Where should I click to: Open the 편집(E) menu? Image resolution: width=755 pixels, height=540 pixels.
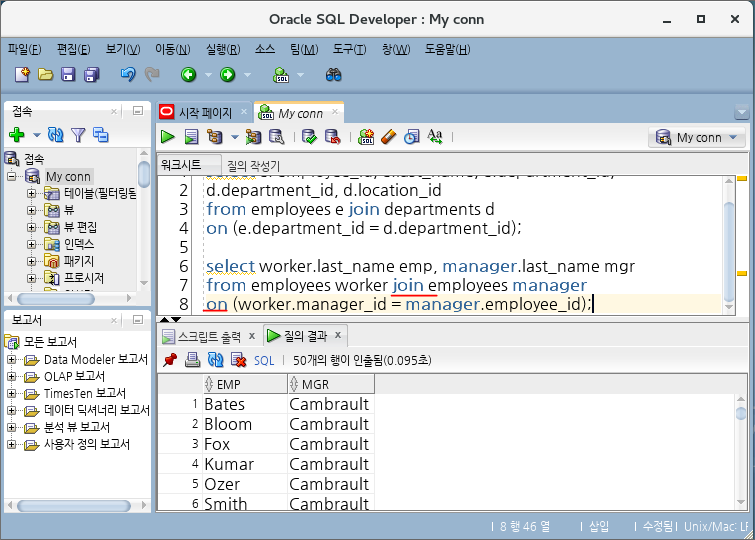tap(73, 49)
